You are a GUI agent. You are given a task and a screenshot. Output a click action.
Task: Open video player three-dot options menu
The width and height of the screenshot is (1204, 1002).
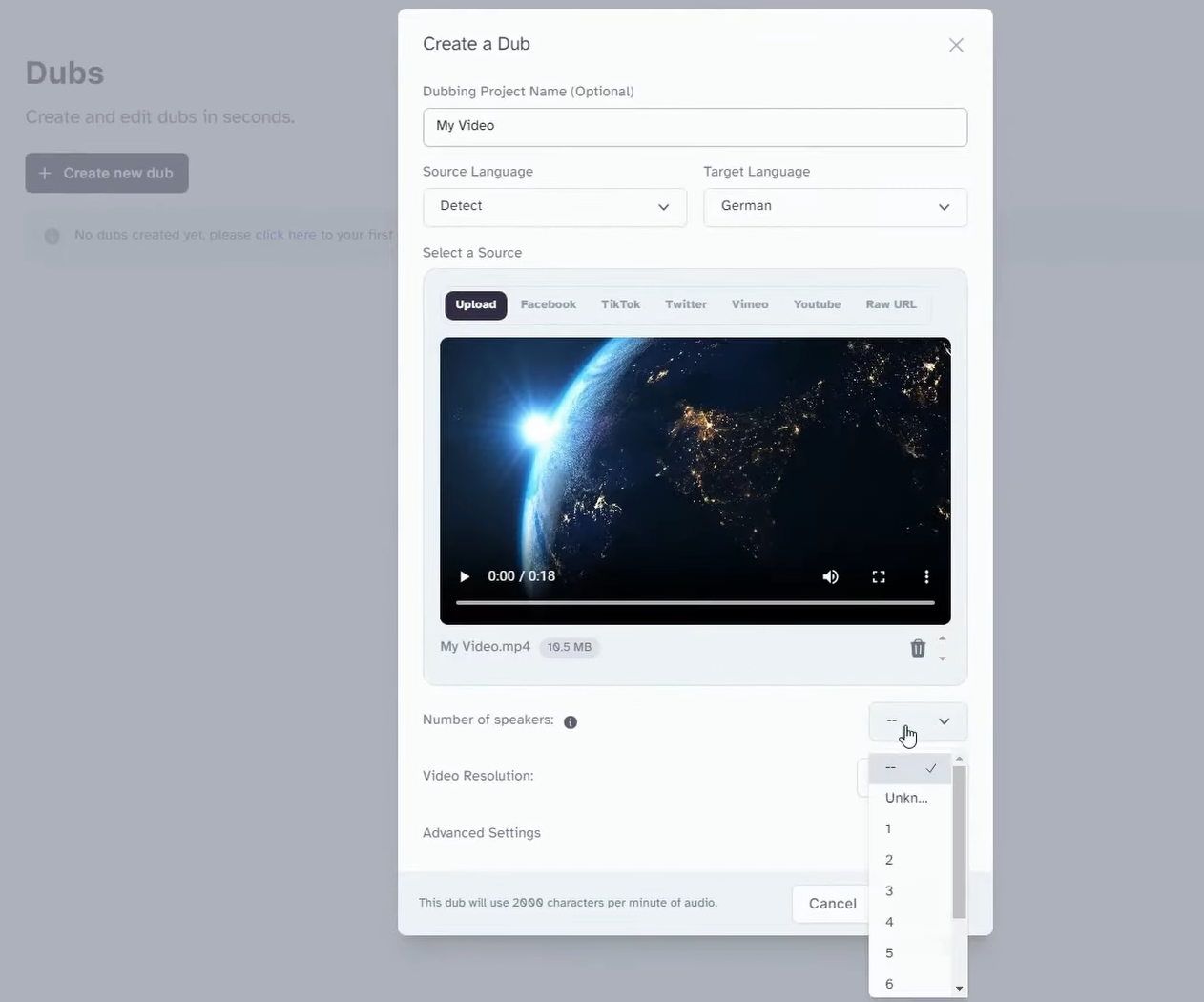tap(925, 576)
